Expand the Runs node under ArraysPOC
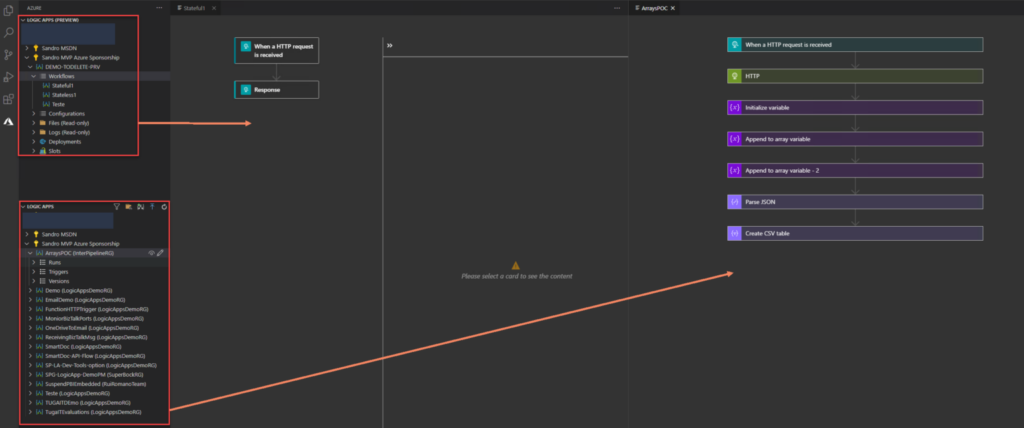Viewport: 1024px width, 428px height. pyautogui.click(x=33, y=262)
